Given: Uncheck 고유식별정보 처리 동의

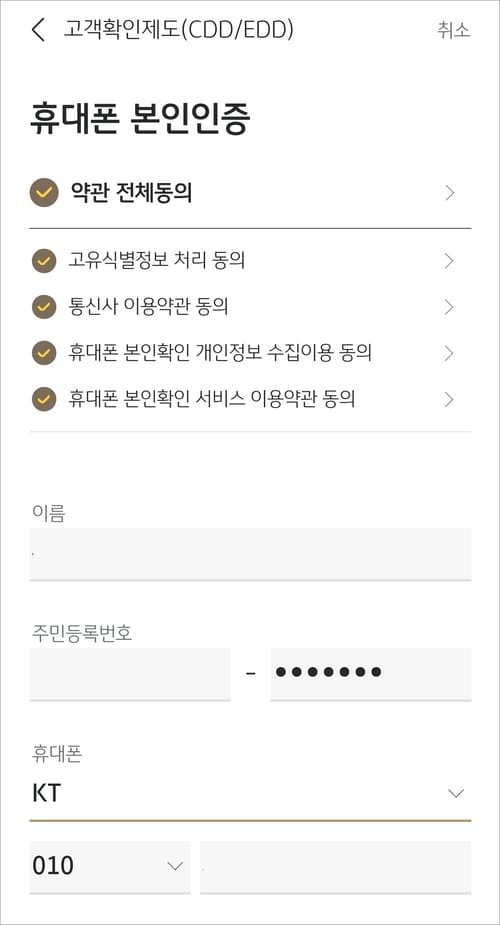Looking at the screenshot, I should 44,261.
